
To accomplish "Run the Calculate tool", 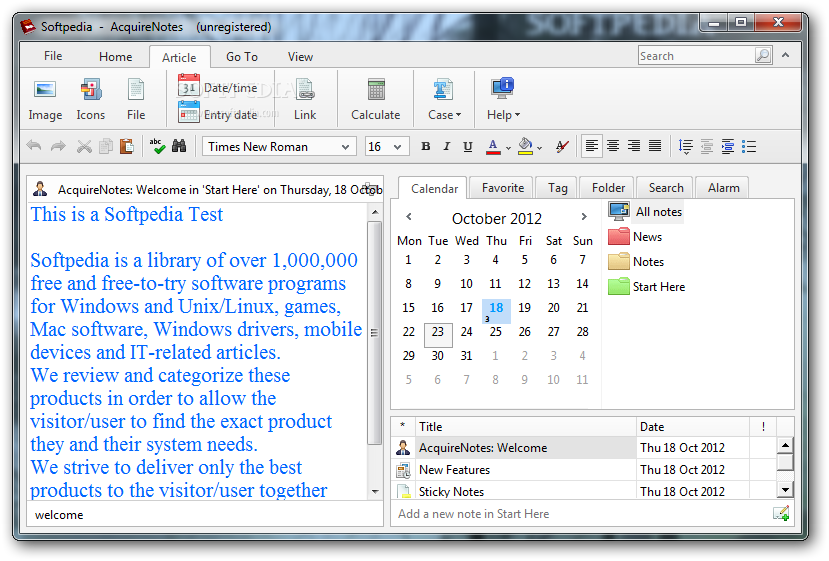I will [375, 99].
